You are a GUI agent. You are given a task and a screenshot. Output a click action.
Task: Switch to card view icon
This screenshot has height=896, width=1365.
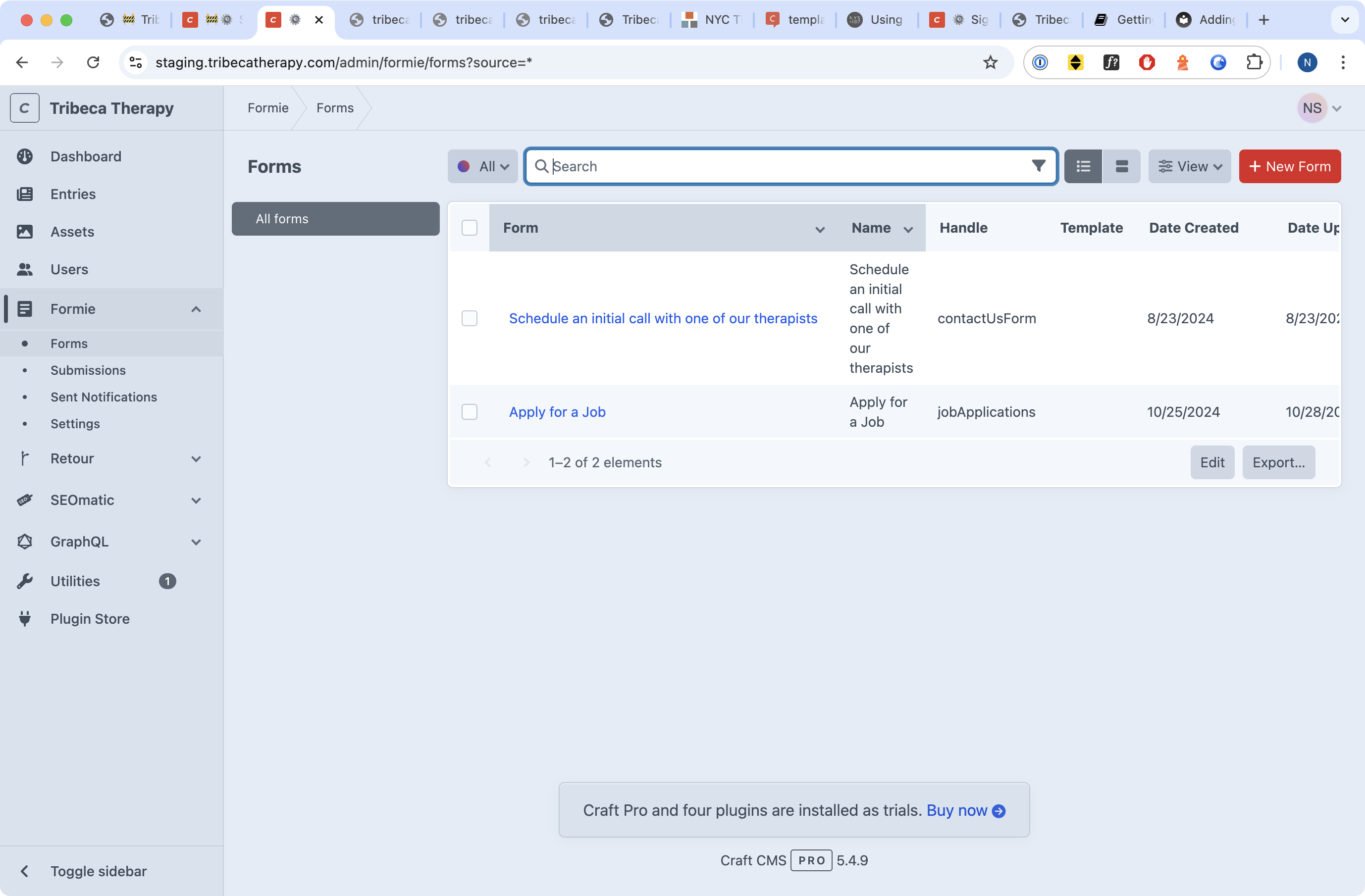1121,166
